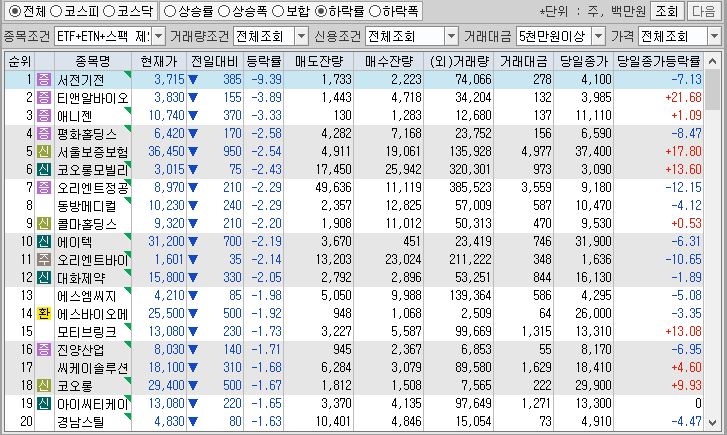Image resolution: width=727 pixels, height=435 pixels.
Task: Click the 증 badge on 티앤알바이오 row
Action: [x=44, y=97]
